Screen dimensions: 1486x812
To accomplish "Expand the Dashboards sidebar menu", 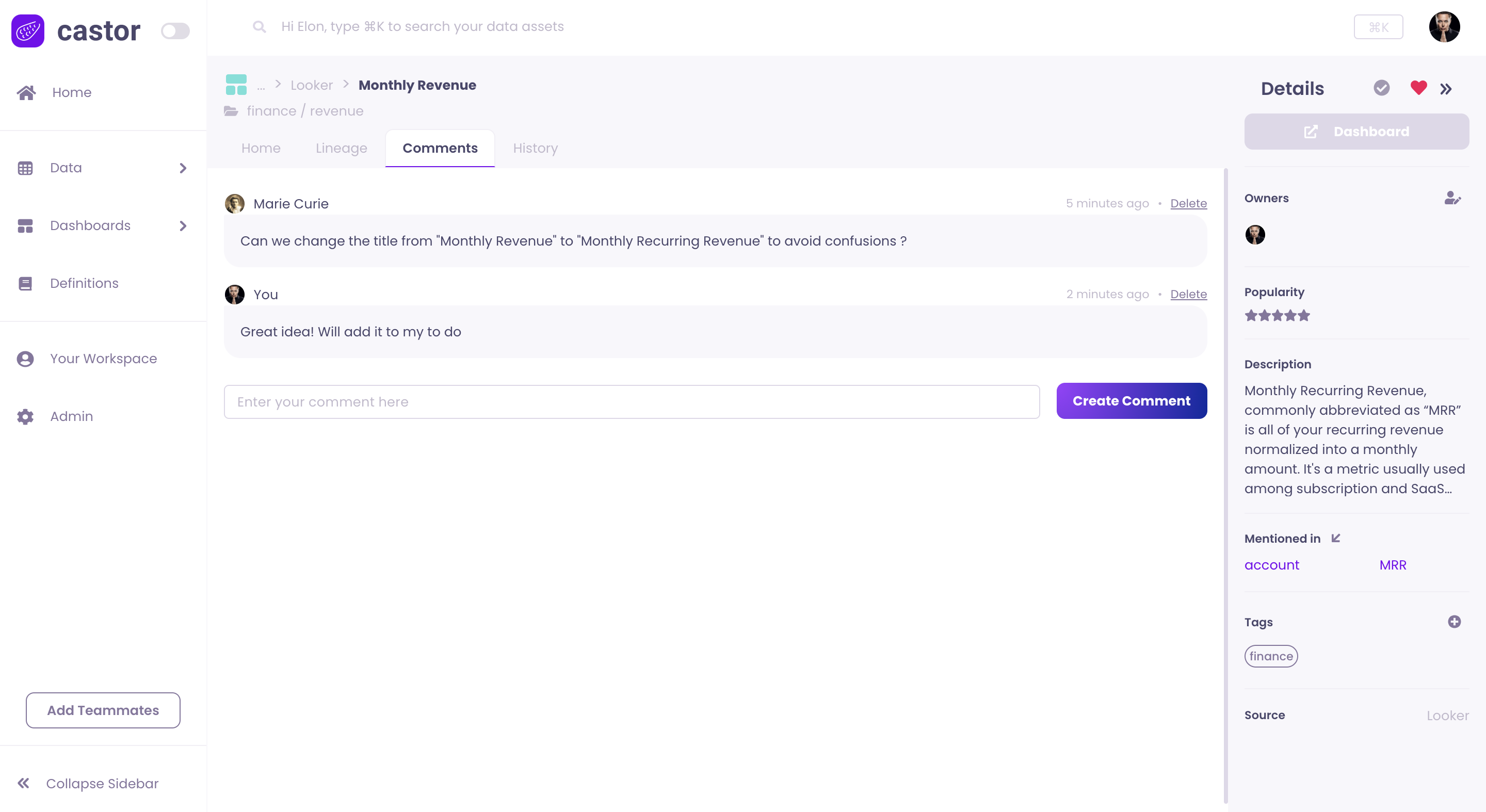I will coord(183,225).
